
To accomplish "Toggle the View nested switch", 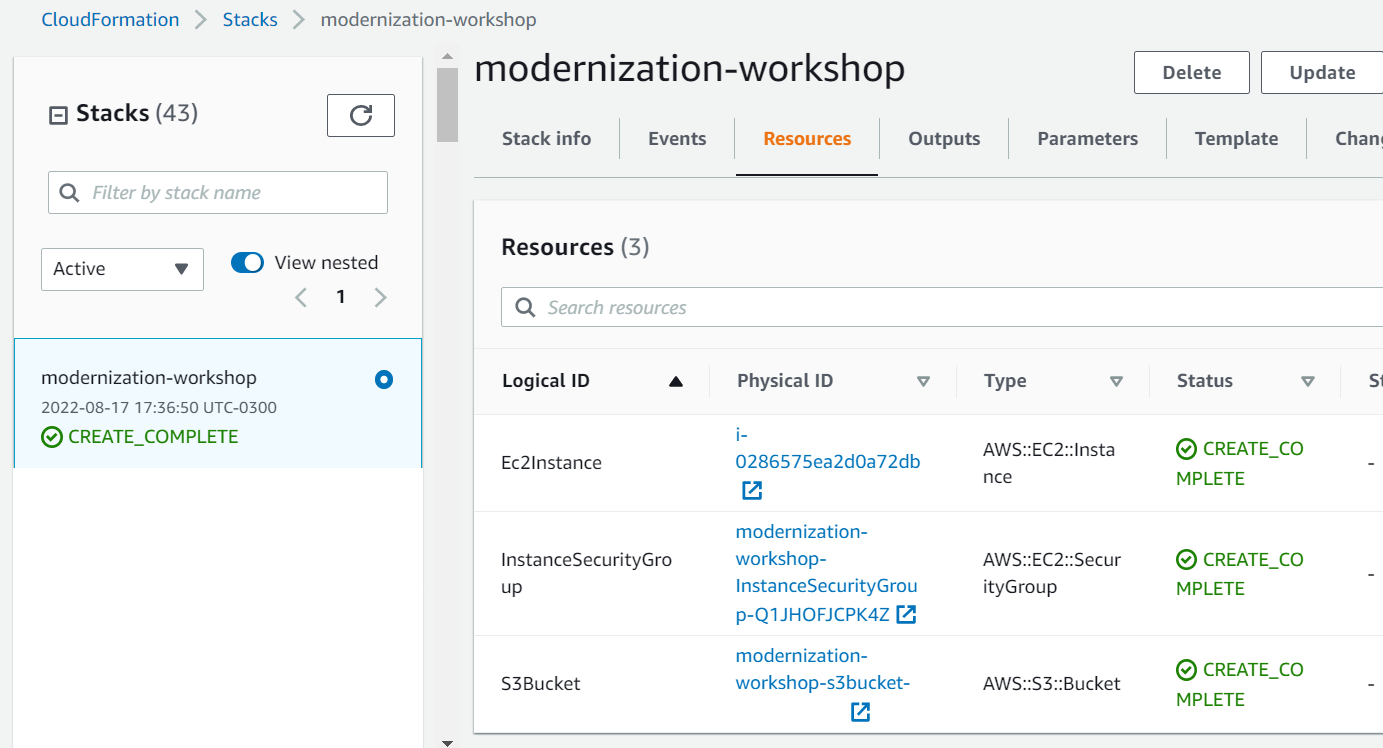I will [x=247, y=262].
